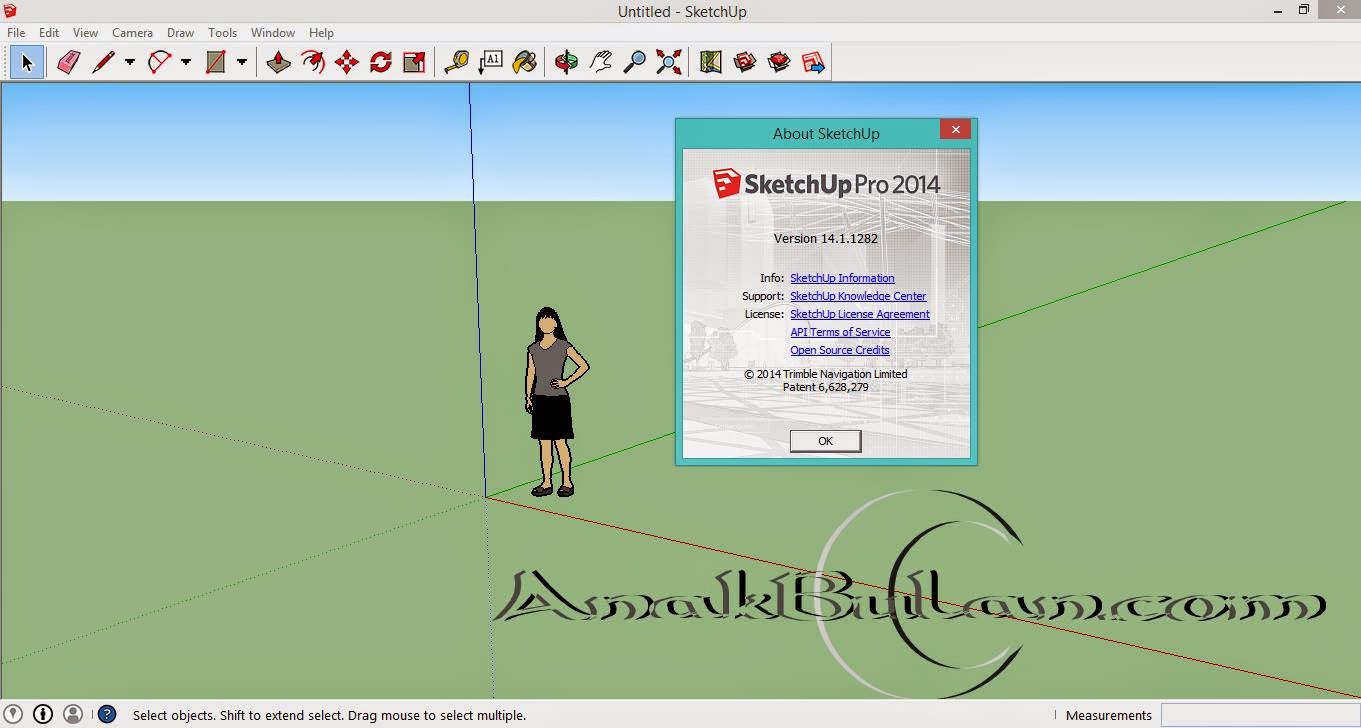
Task: Choose the Tape Measure tool
Action: click(x=456, y=63)
